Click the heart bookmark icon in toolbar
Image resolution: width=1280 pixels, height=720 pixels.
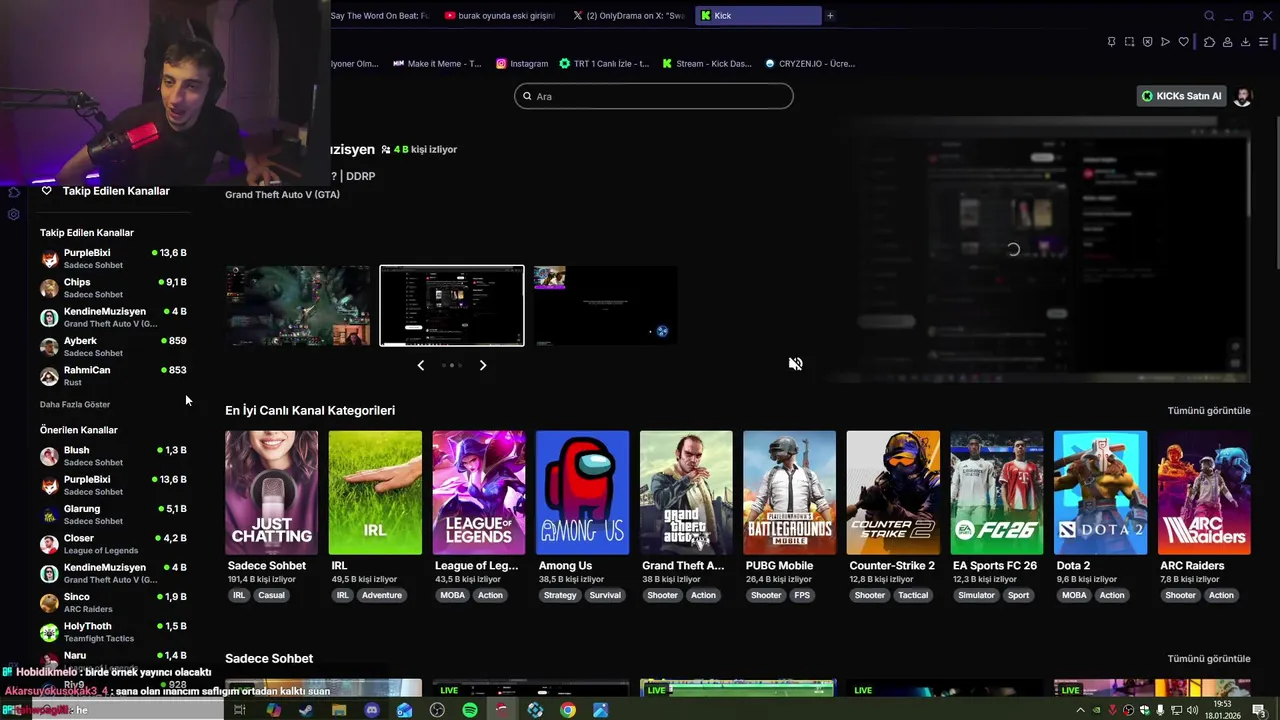[x=1184, y=42]
